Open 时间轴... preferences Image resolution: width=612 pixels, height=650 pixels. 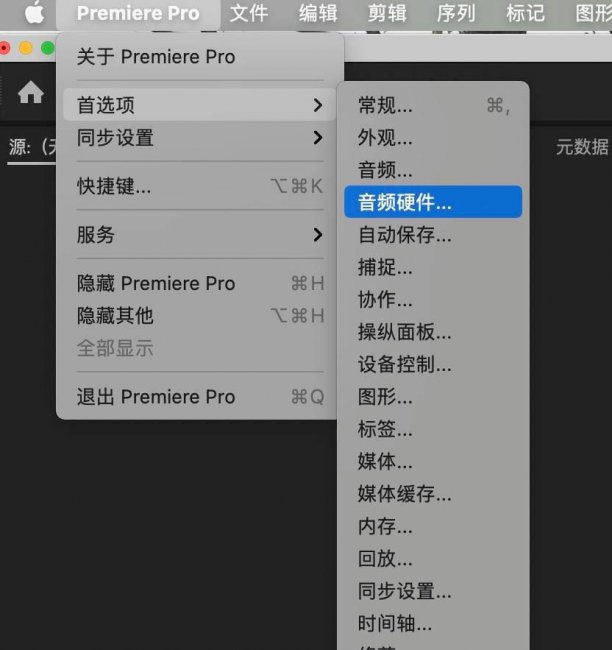pos(433,623)
